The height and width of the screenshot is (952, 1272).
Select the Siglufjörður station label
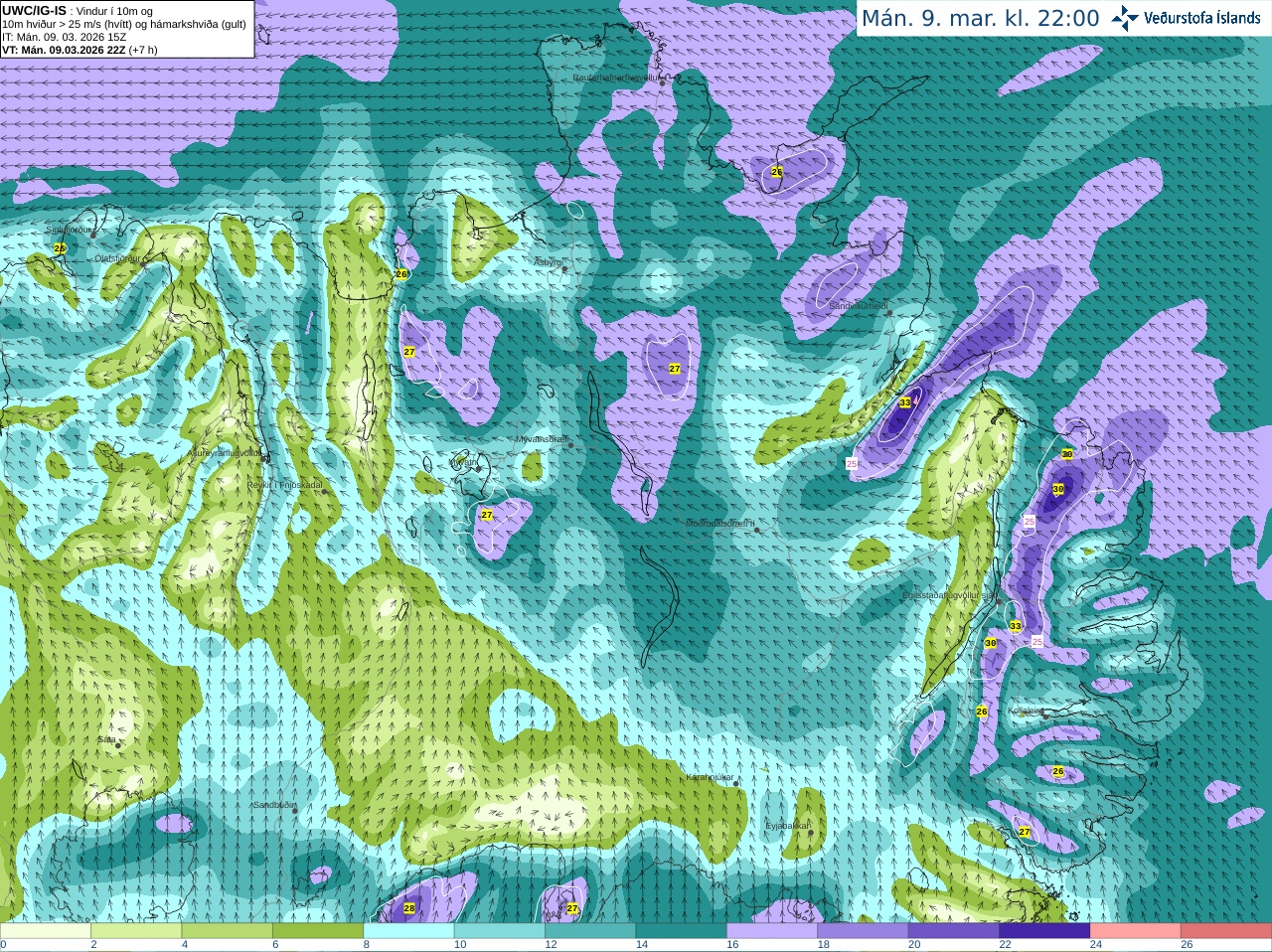70,230
